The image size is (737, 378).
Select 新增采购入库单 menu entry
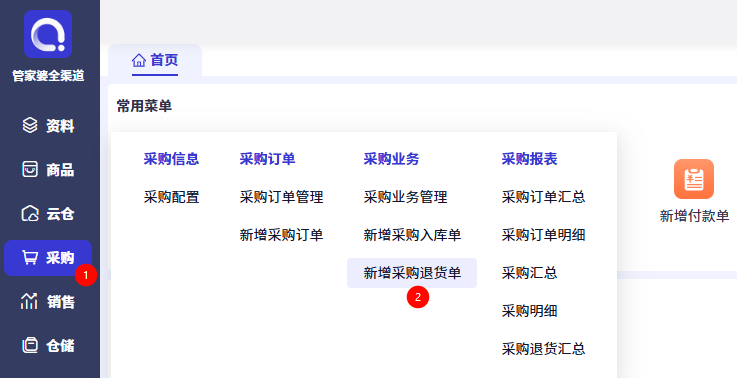[x=412, y=235]
